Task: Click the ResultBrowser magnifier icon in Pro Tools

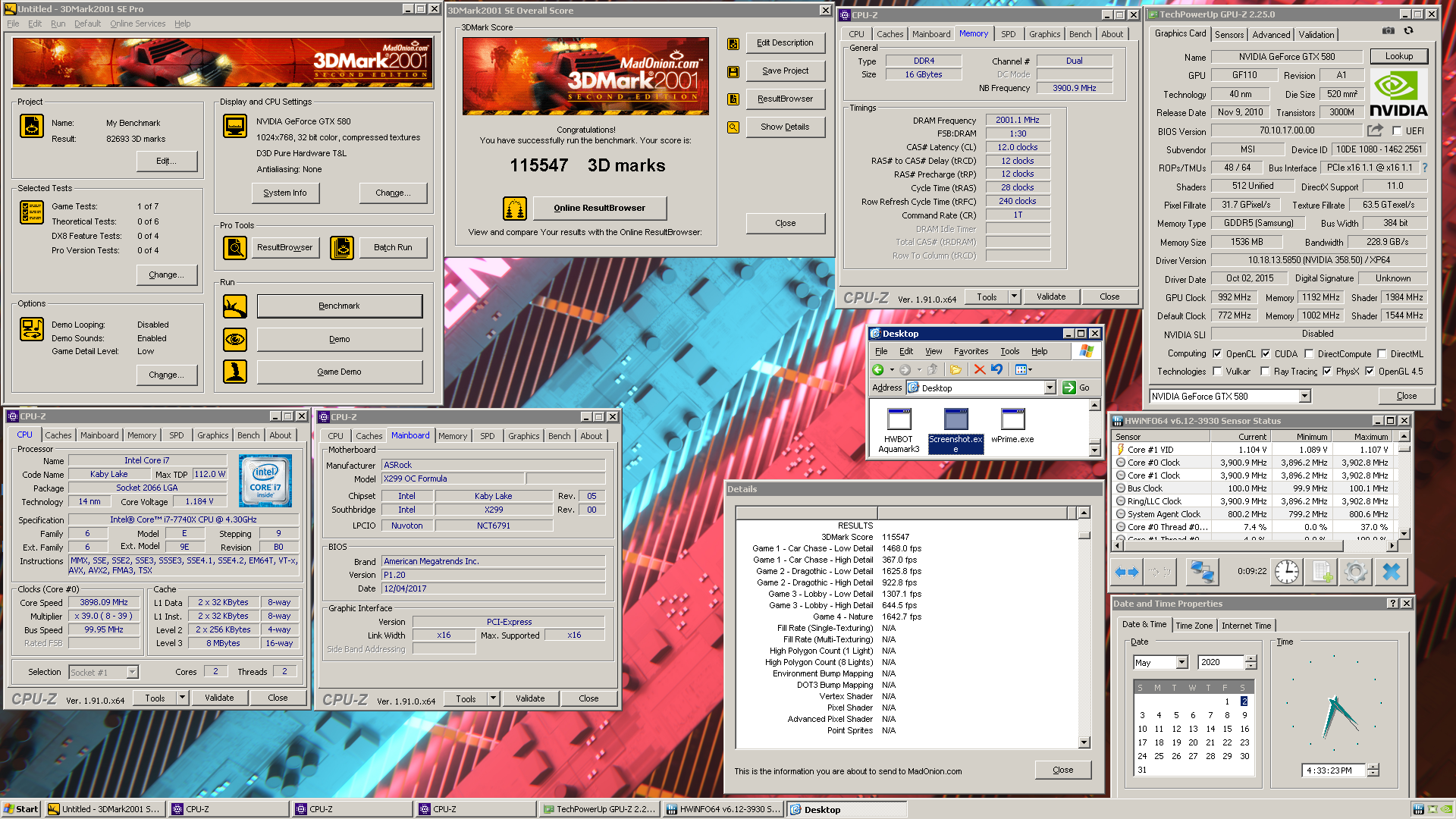Action: [x=235, y=247]
